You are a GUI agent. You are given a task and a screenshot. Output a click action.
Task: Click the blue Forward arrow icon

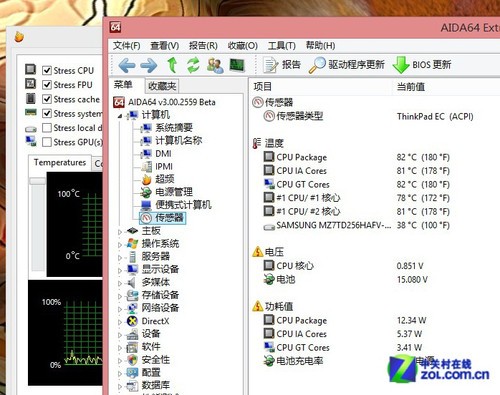(149, 65)
